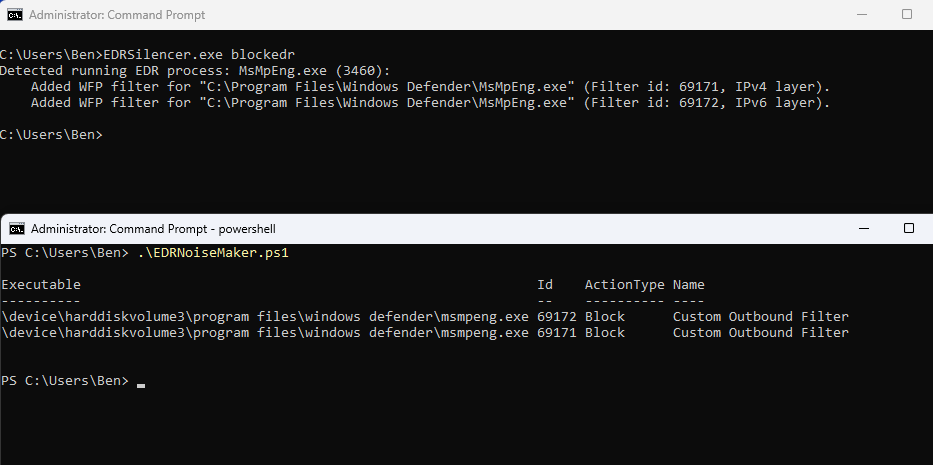Click the IPv4 layer WFP filter line

pyautogui.click(x=430, y=87)
